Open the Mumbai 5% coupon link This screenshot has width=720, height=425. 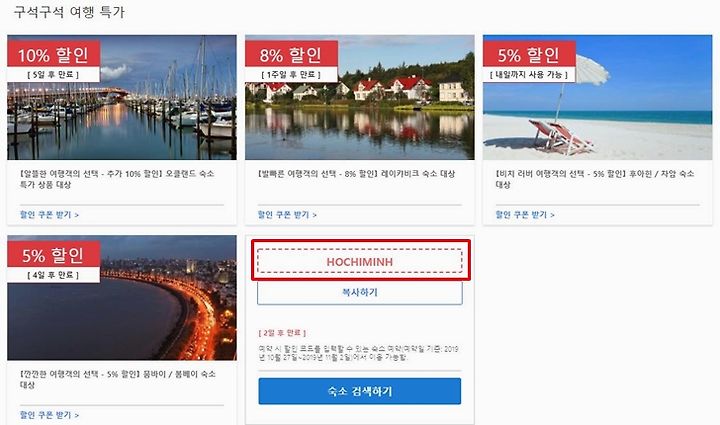click(x=49, y=415)
